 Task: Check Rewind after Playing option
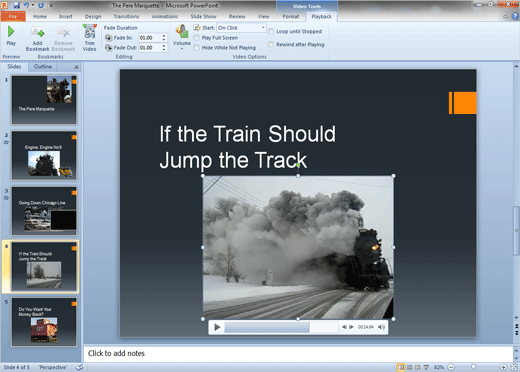[271, 44]
